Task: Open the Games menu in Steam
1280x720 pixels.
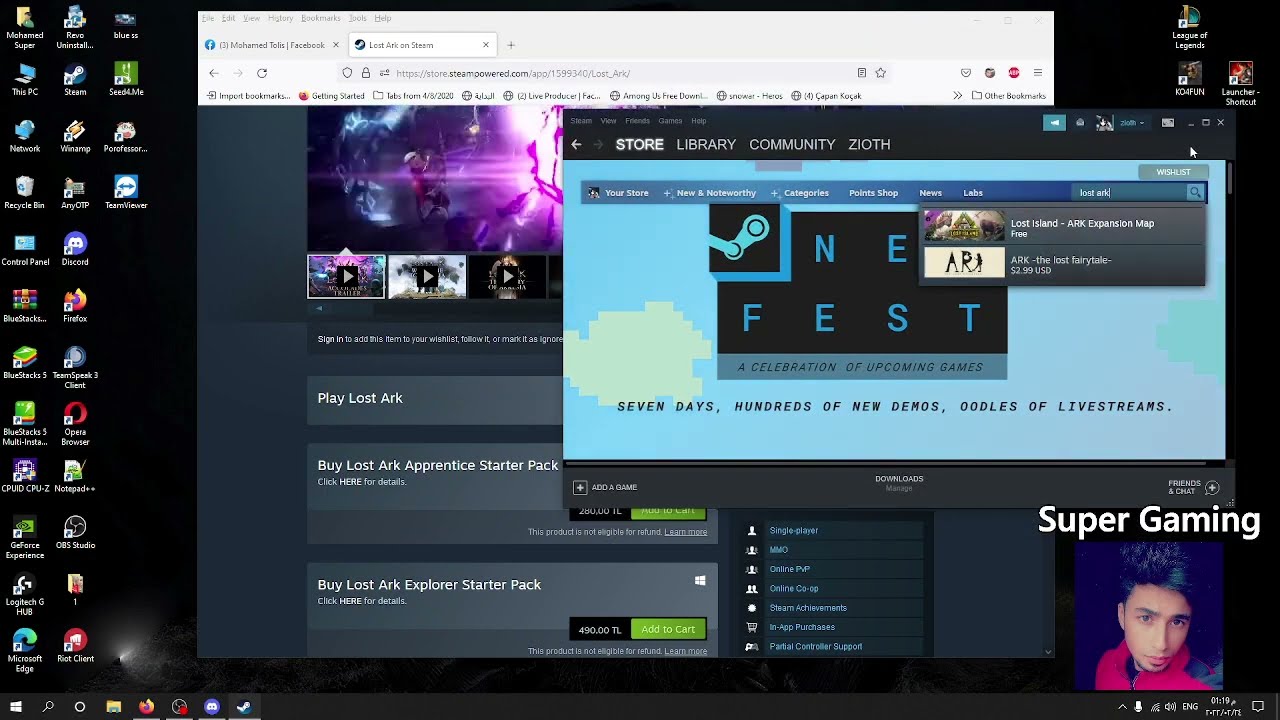Action: tap(670, 121)
